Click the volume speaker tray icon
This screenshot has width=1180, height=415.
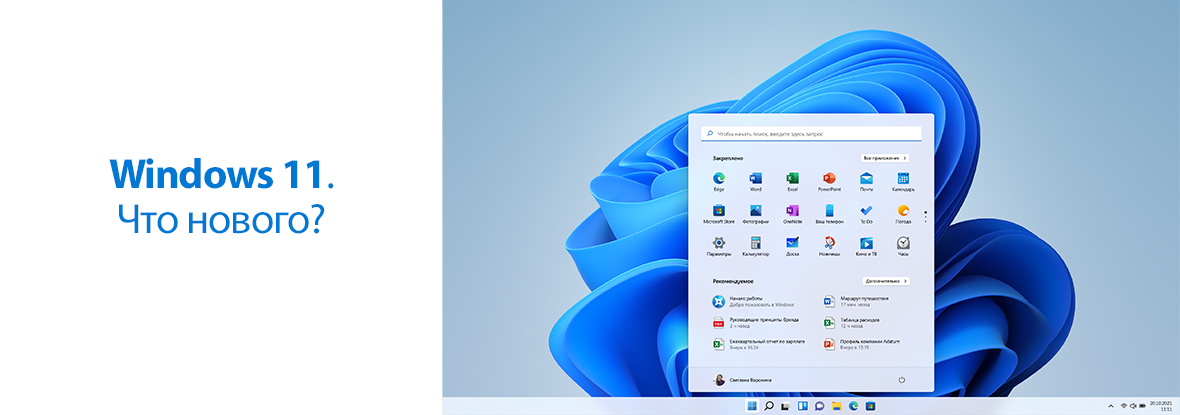tap(1133, 406)
